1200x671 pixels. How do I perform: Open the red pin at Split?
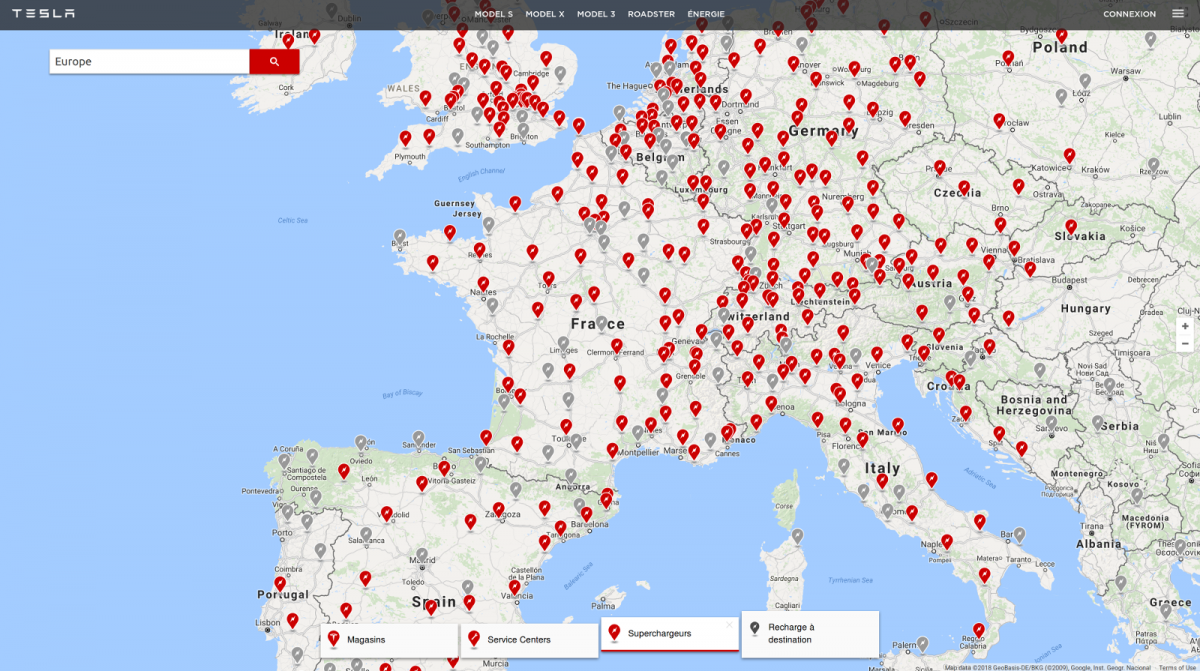pyautogui.click(x=998, y=434)
